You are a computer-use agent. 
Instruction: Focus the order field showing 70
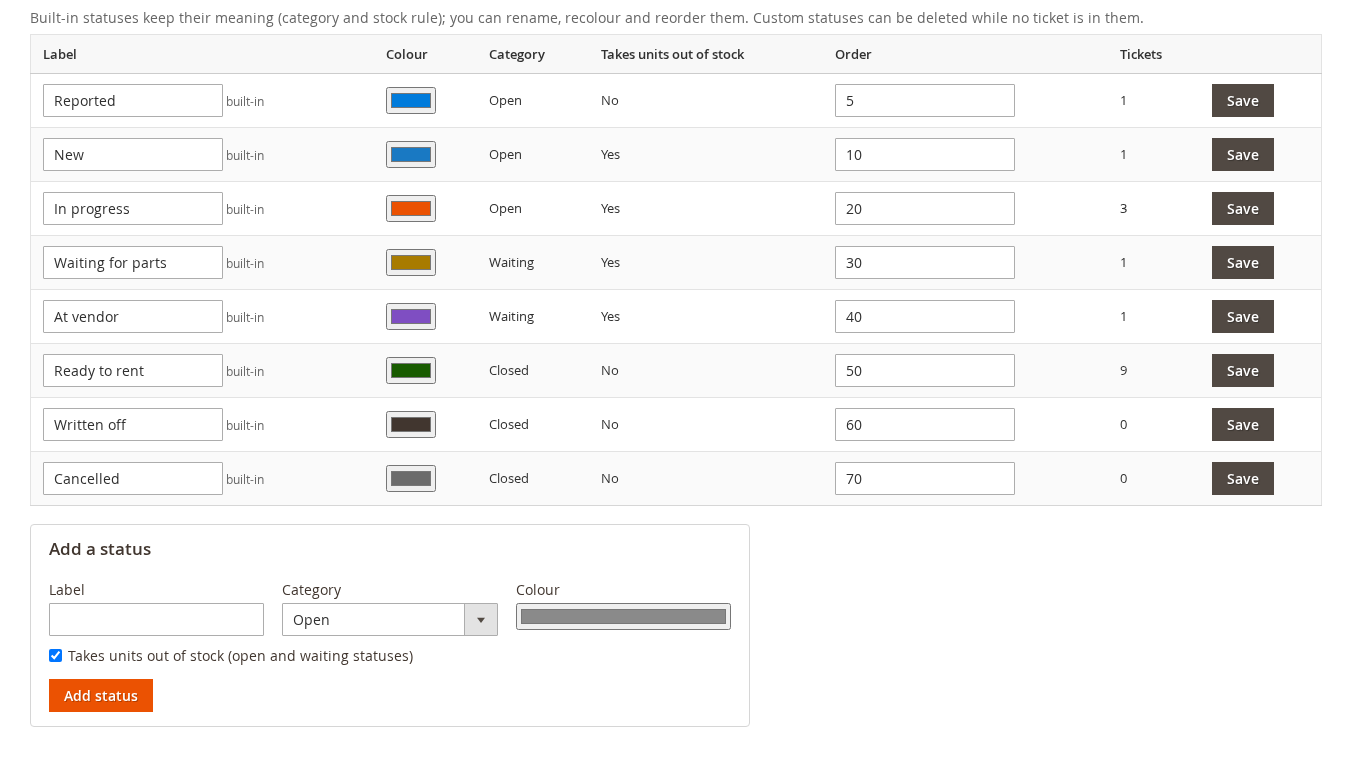coord(925,479)
